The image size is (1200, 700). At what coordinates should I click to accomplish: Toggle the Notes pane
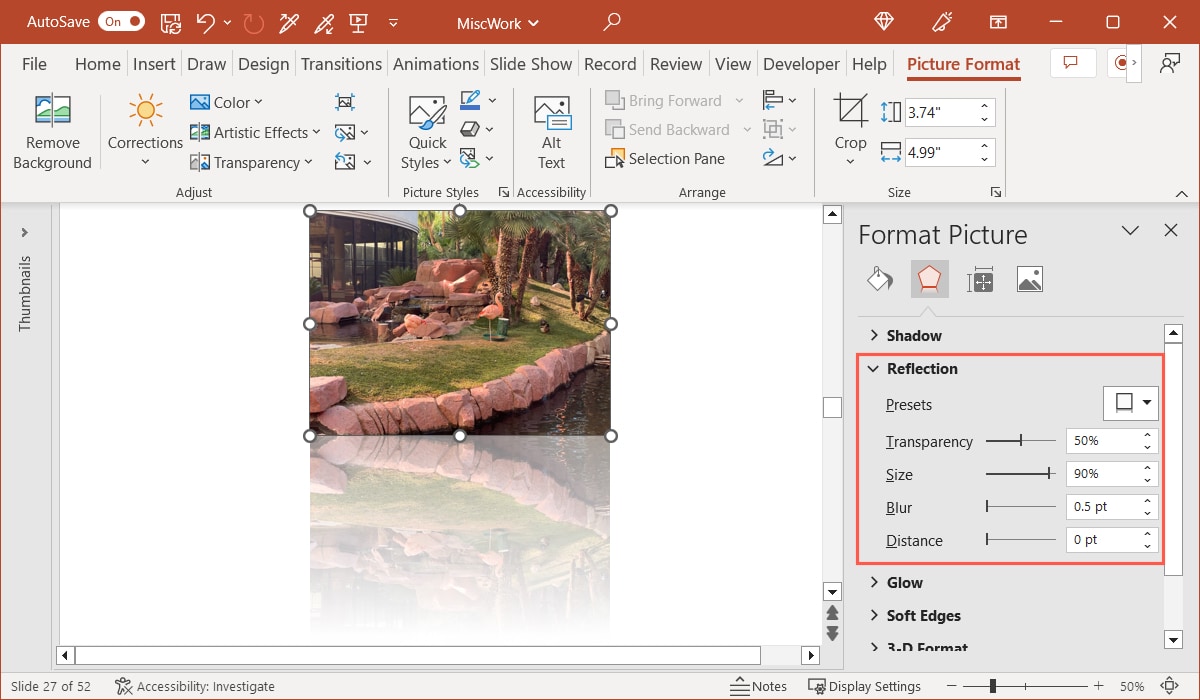point(758,686)
